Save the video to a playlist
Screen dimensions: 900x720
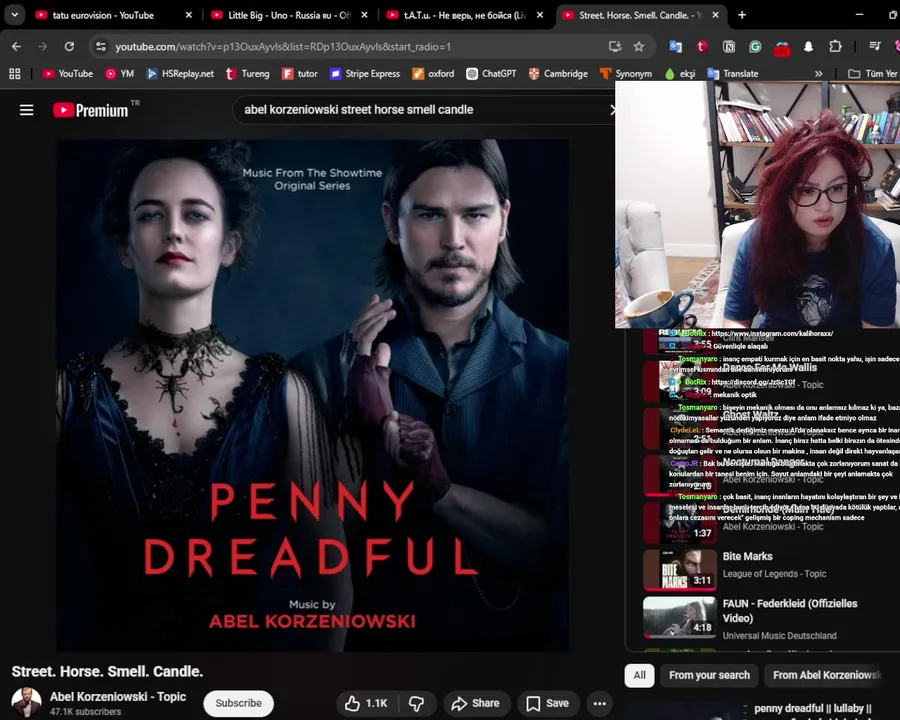tap(548, 703)
